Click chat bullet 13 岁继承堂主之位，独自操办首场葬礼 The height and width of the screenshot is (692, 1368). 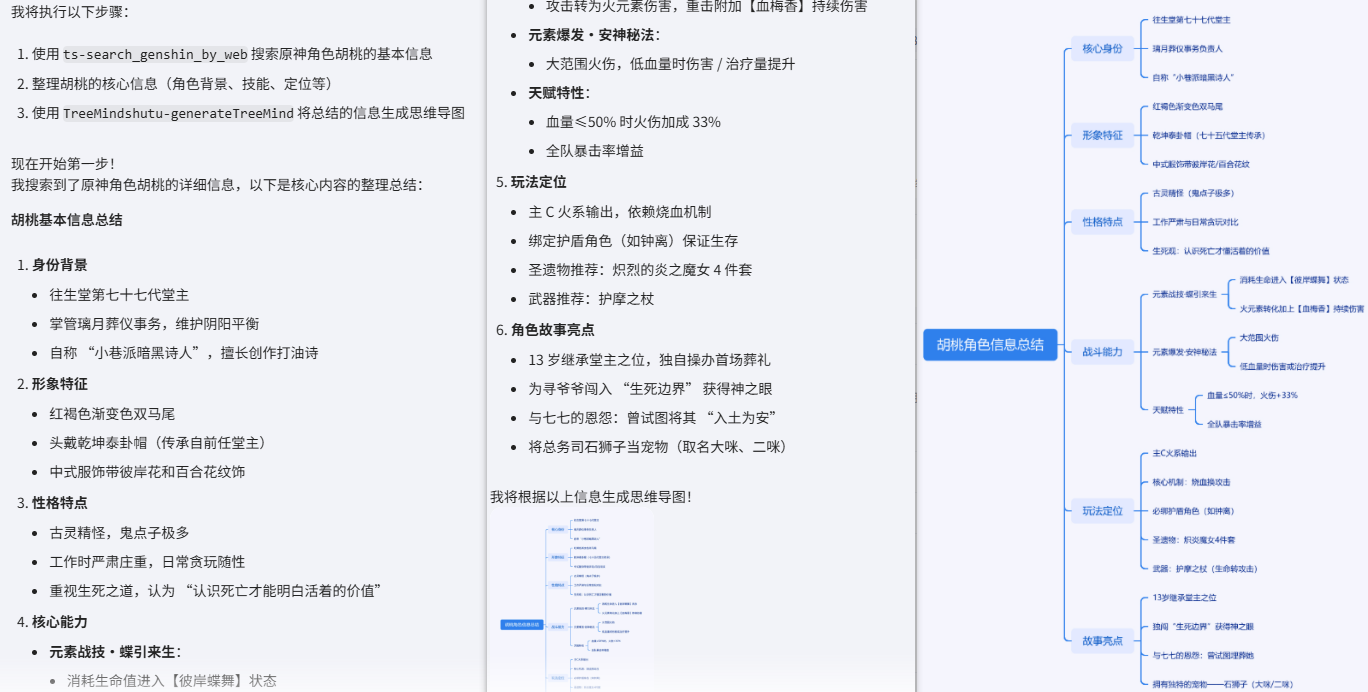(x=649, y=360)
